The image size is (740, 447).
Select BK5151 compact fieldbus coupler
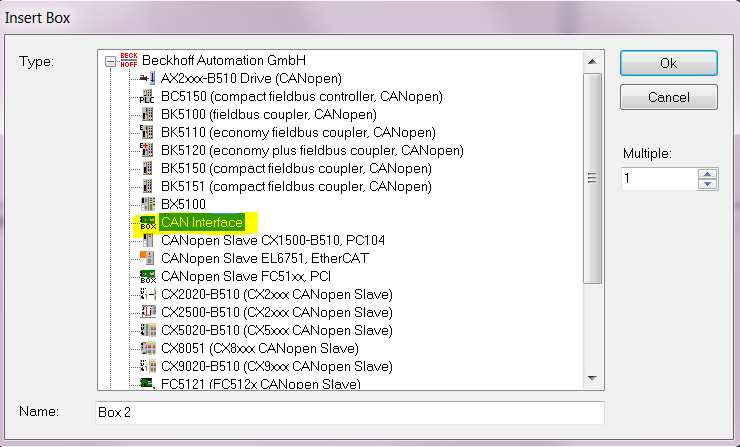tap(296, 186)
